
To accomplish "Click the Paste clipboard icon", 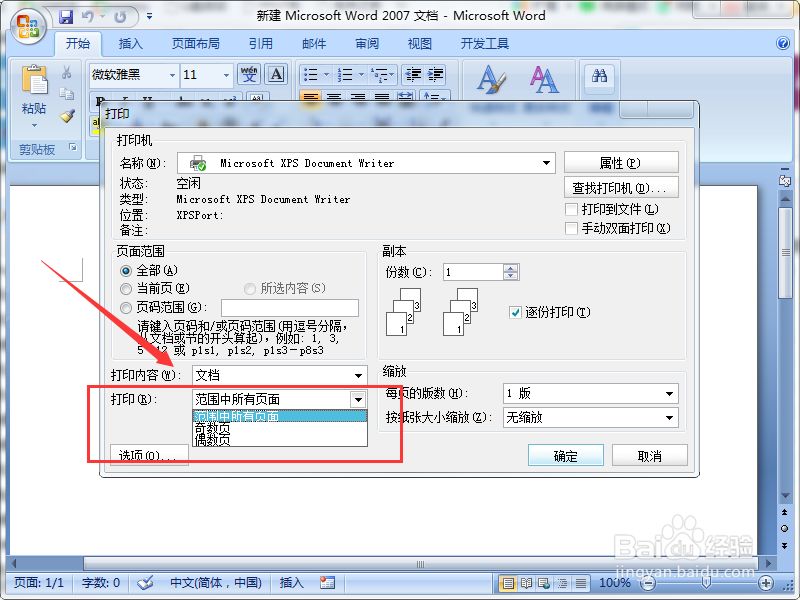I will click(x=34, y=81).
